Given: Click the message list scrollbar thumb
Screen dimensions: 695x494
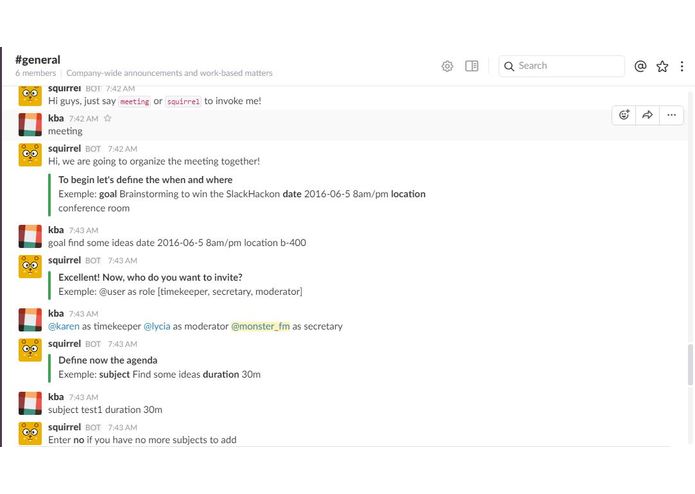Looking at the screenshot, I should 690,364.
